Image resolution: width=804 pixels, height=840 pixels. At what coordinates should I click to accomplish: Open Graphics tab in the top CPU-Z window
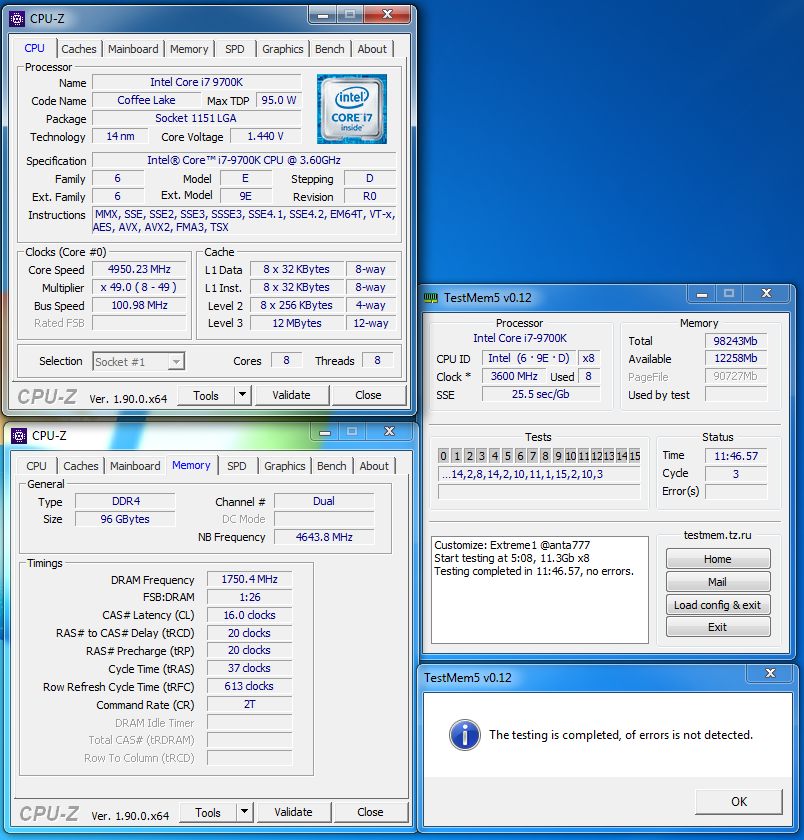[x=283, y=49]
